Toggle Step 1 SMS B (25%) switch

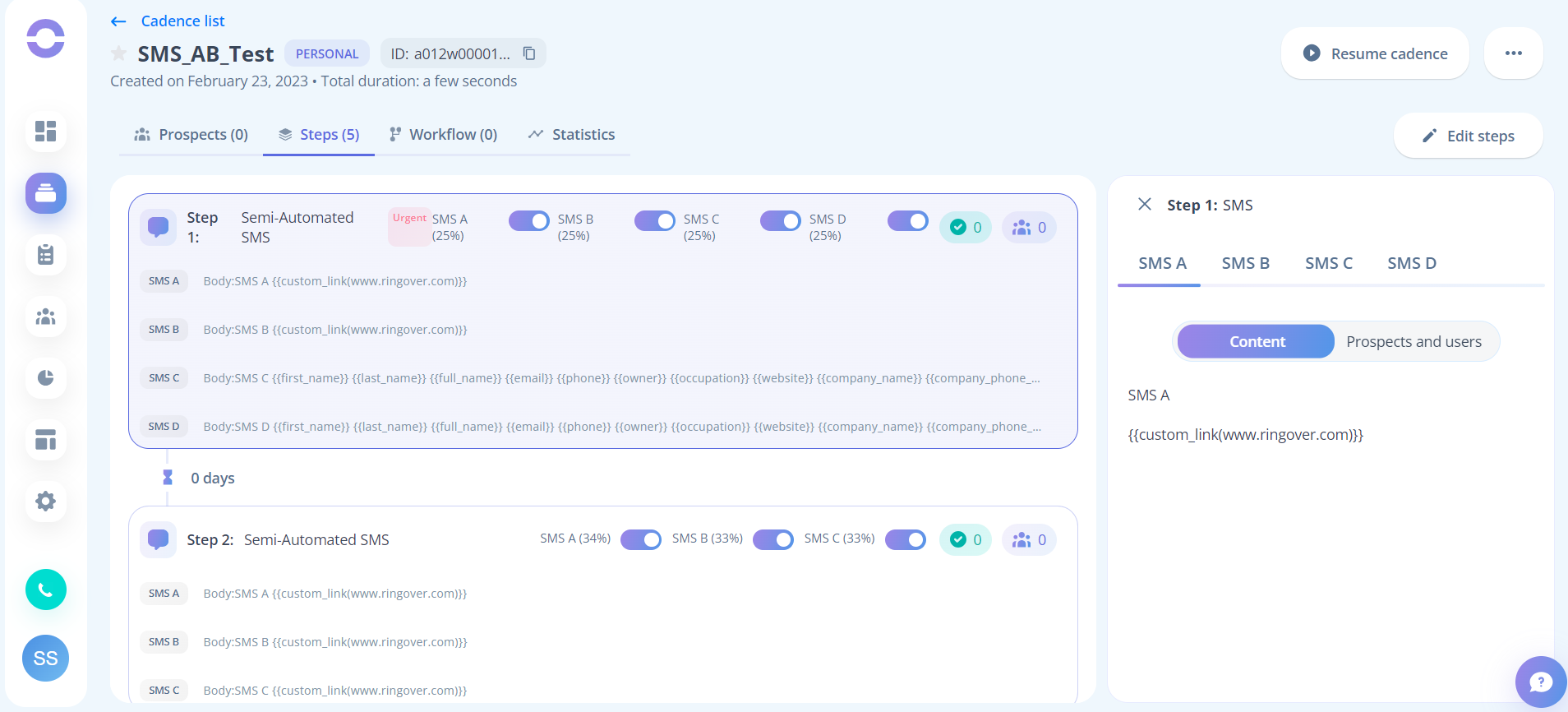[x=655, y=220]
